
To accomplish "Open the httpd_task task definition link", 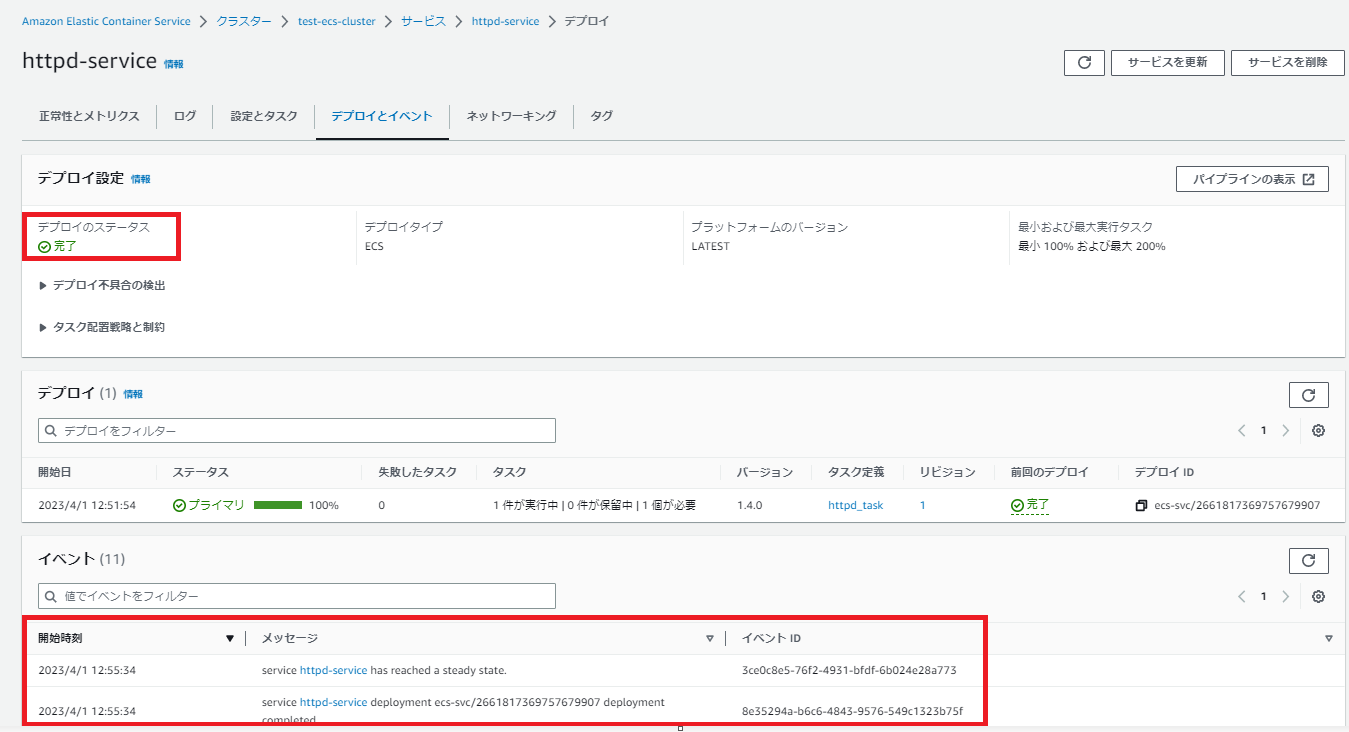I will point(856,505).
